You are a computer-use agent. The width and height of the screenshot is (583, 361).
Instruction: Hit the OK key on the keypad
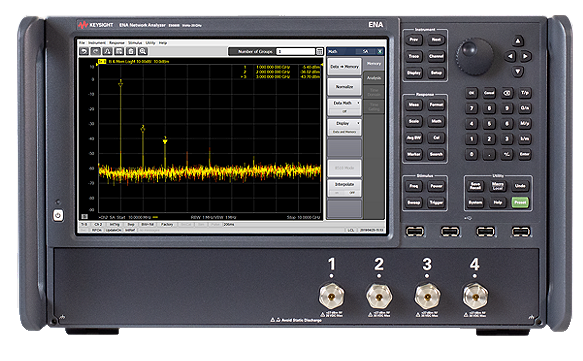pyautogui.click(x=471, y=93)
